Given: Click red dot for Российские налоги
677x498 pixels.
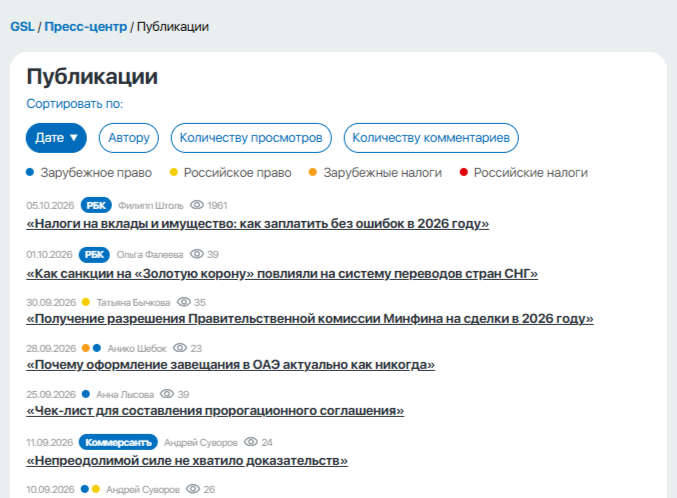Looking at the screenshot, I should tap(464, 172).
